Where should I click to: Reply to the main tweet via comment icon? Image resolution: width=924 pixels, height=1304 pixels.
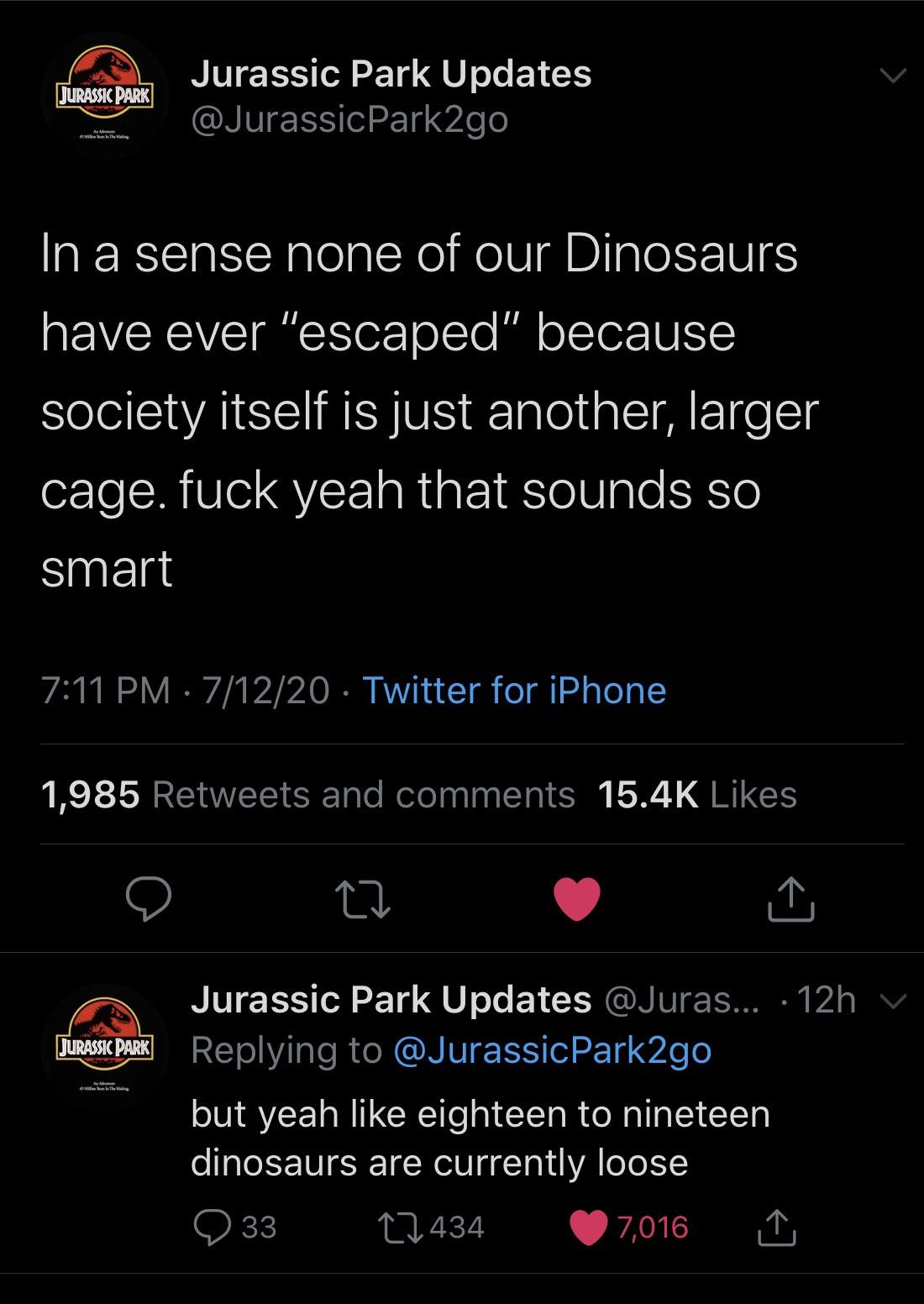tap(149, 900)
